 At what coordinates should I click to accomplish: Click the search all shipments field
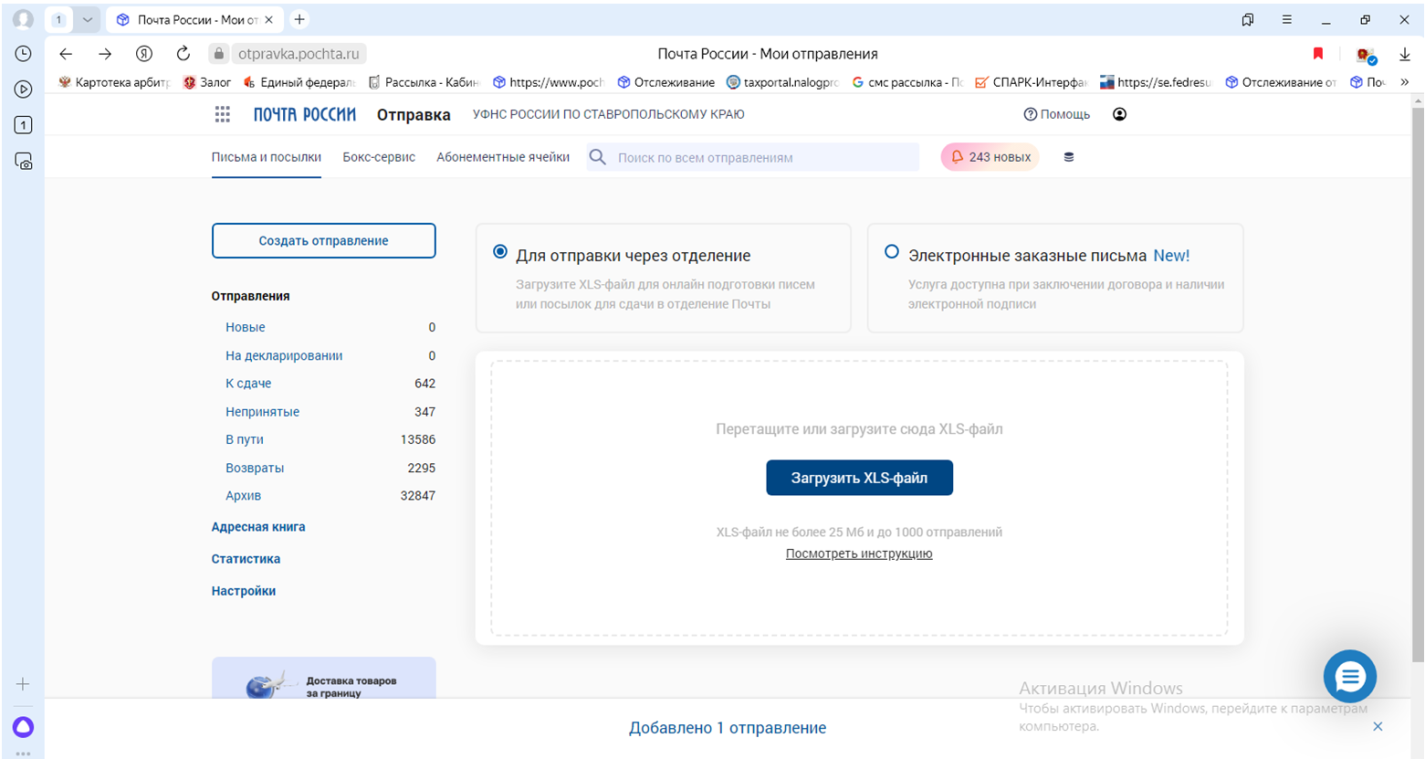(x=760, y=158)
